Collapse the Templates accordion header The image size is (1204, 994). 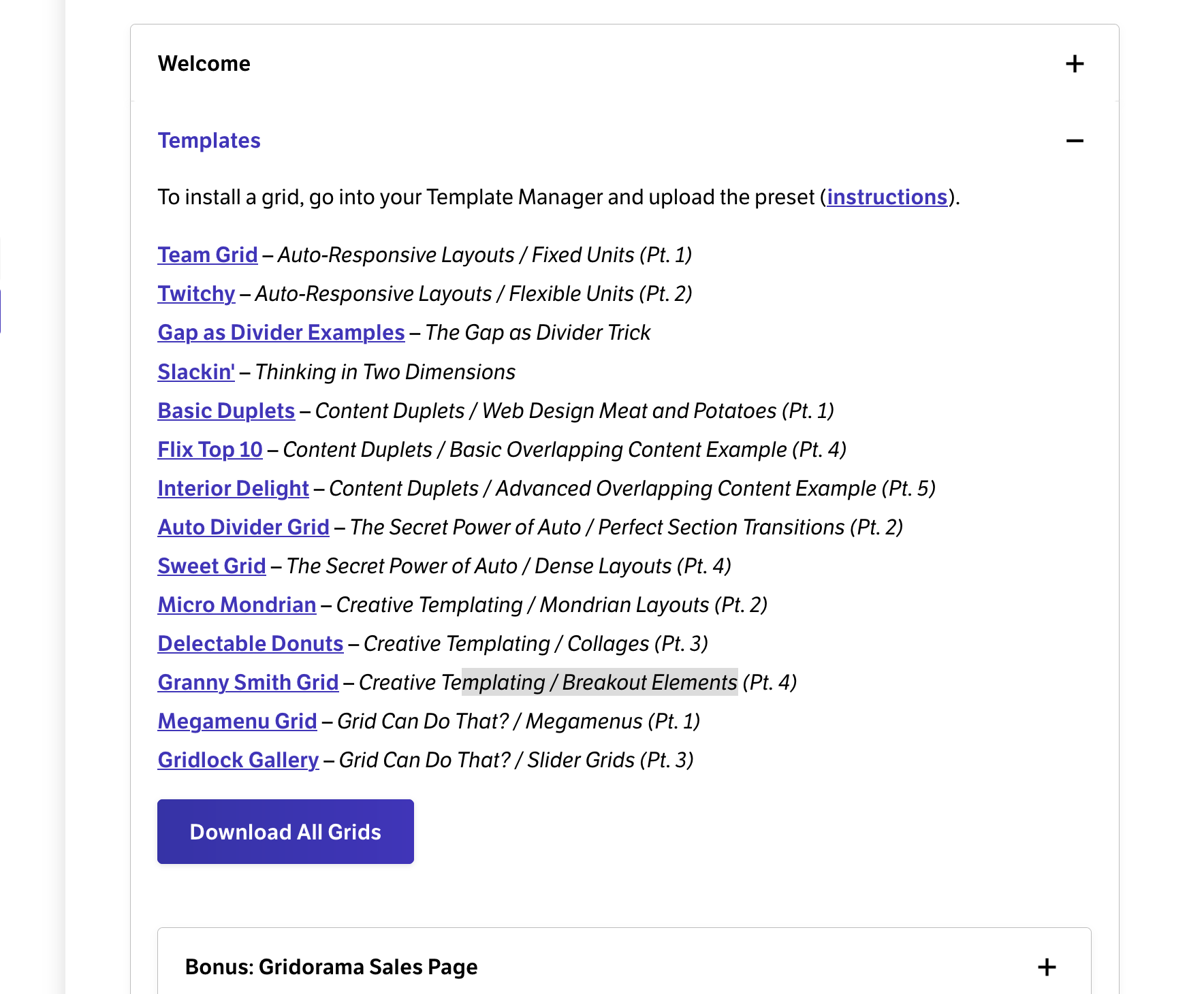pyautogui.click(x=624, y=140)
